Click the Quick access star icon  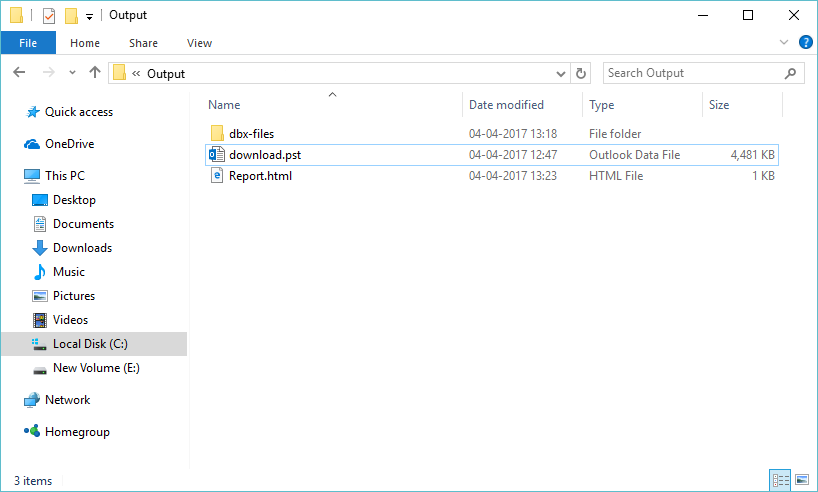coord(33,112)
